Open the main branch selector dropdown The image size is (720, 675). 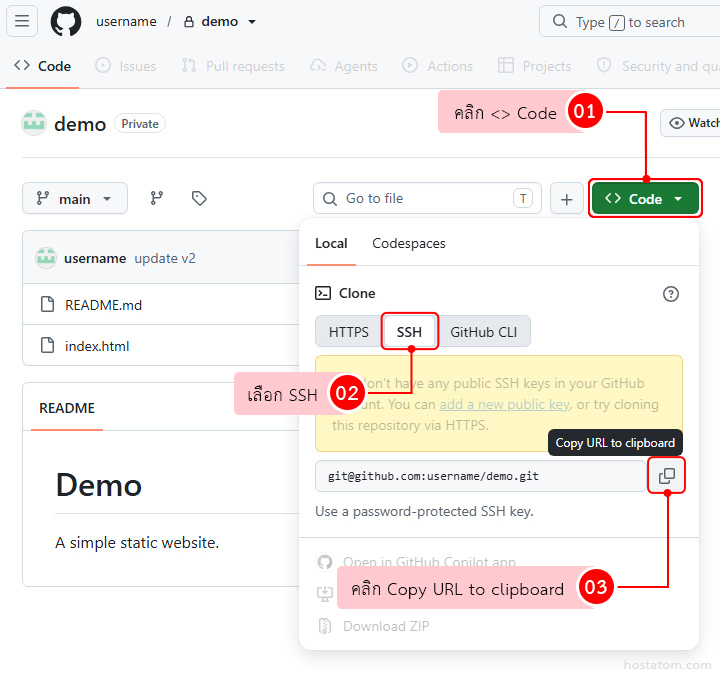pyautogui.click(x=75, y=198)
